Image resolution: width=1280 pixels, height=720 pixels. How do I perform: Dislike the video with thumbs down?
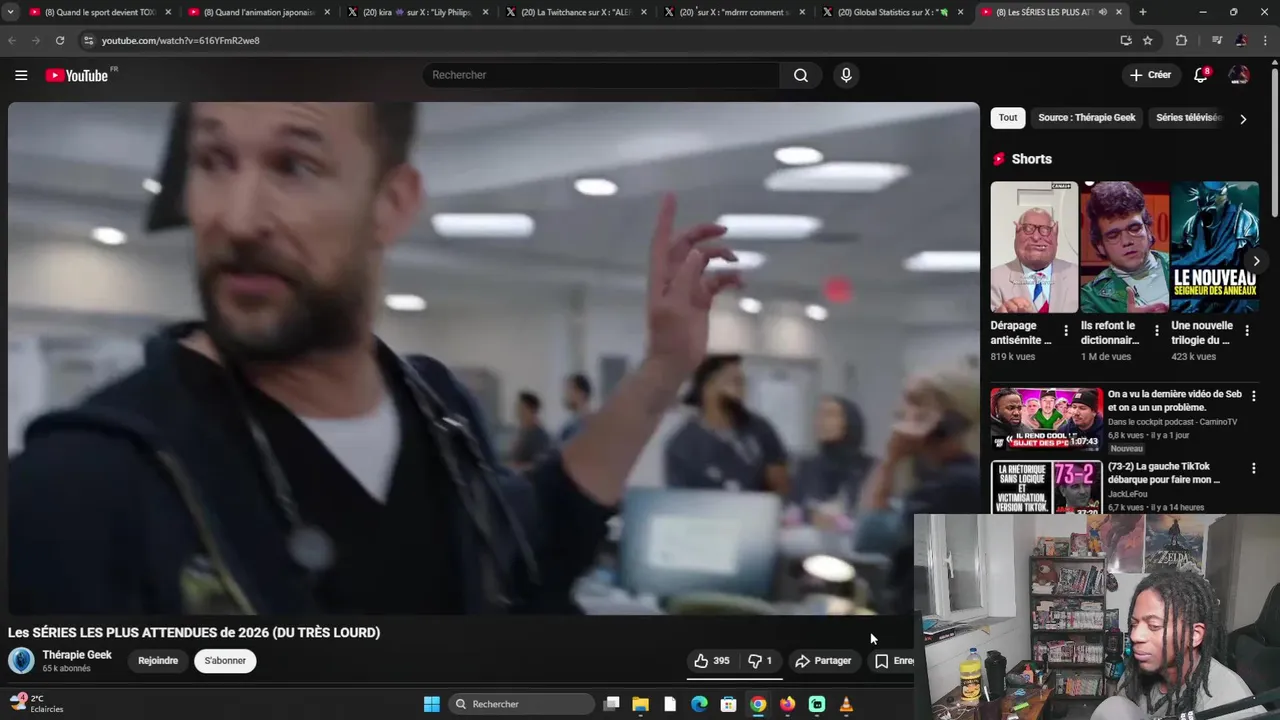[x=761, y=661]
